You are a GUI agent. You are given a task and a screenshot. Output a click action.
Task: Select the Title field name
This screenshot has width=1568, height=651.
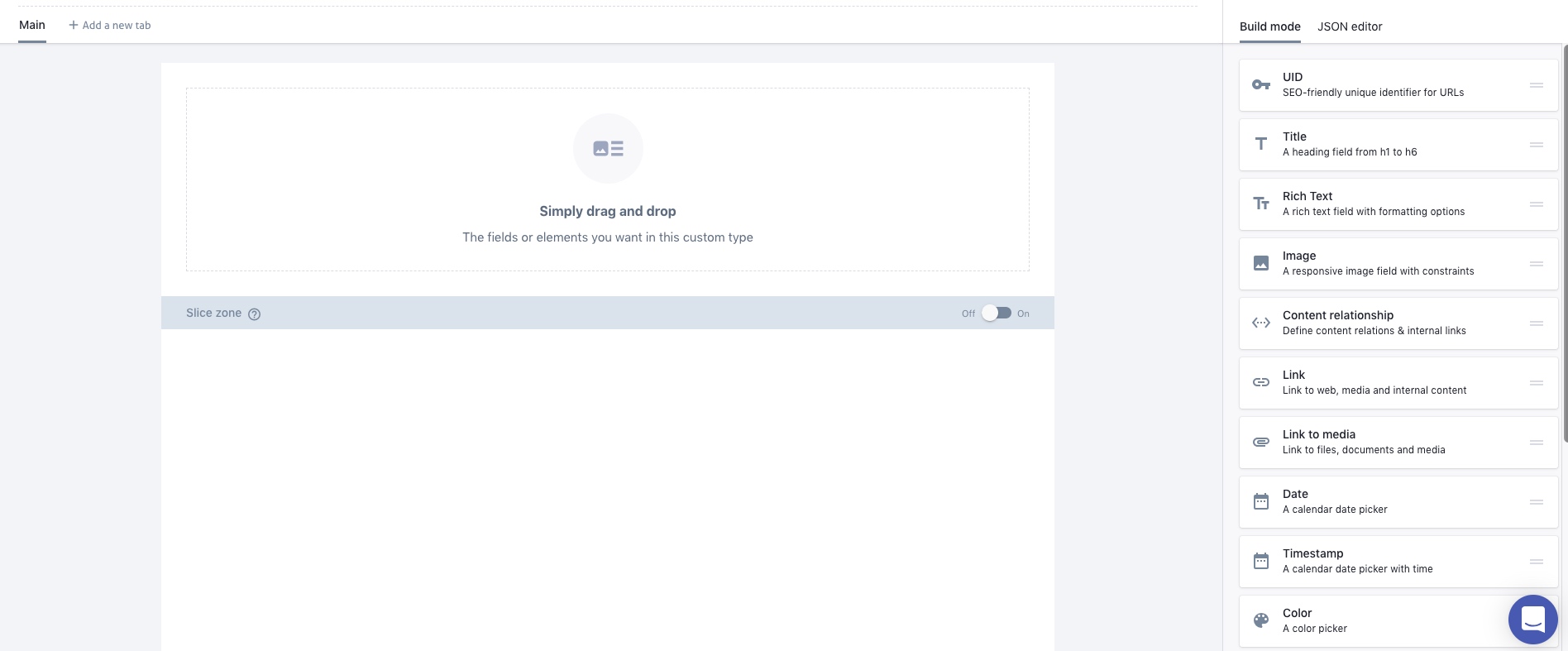click(1294, 136)
